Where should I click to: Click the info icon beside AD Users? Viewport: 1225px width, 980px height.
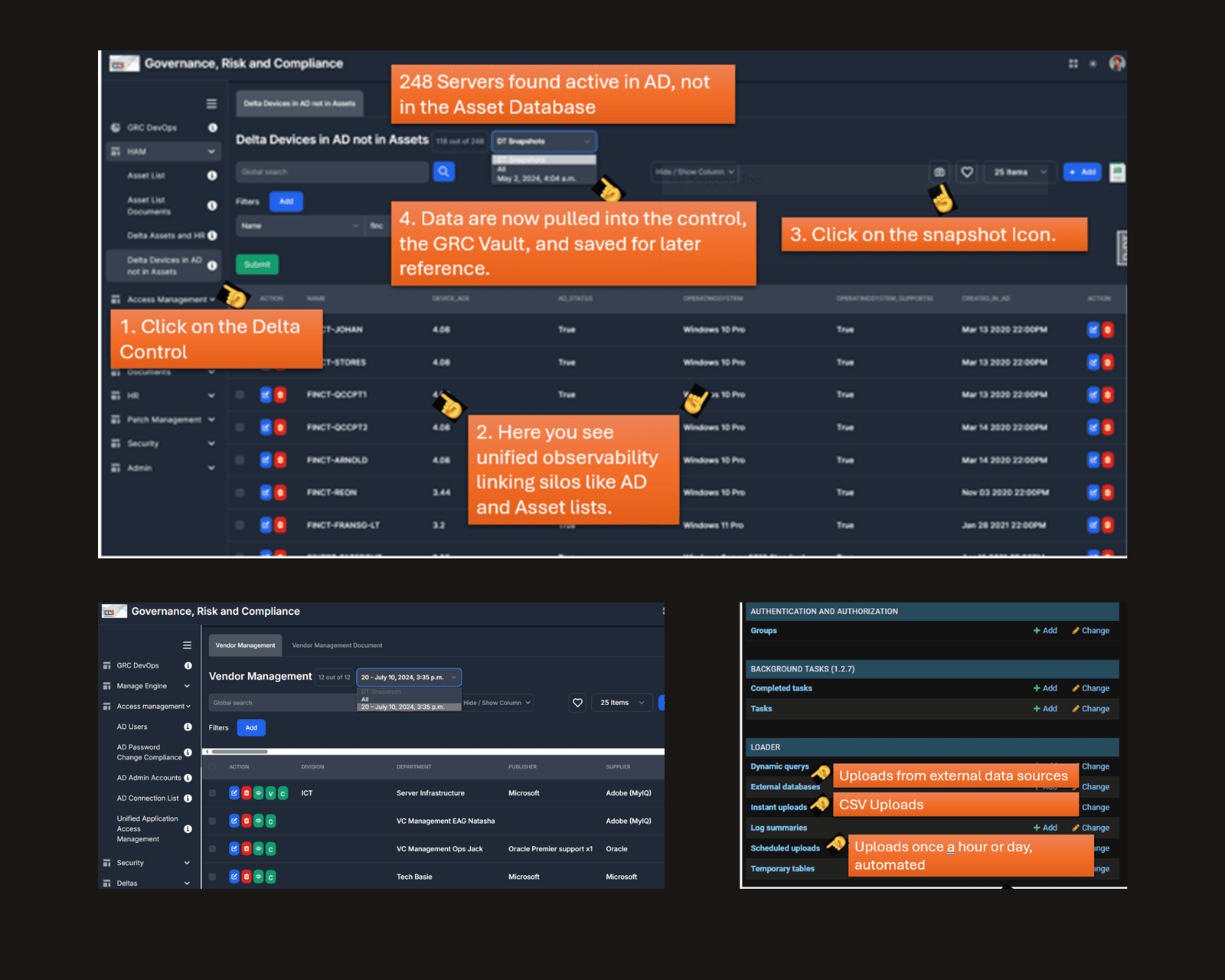click(x=188, y=727)
